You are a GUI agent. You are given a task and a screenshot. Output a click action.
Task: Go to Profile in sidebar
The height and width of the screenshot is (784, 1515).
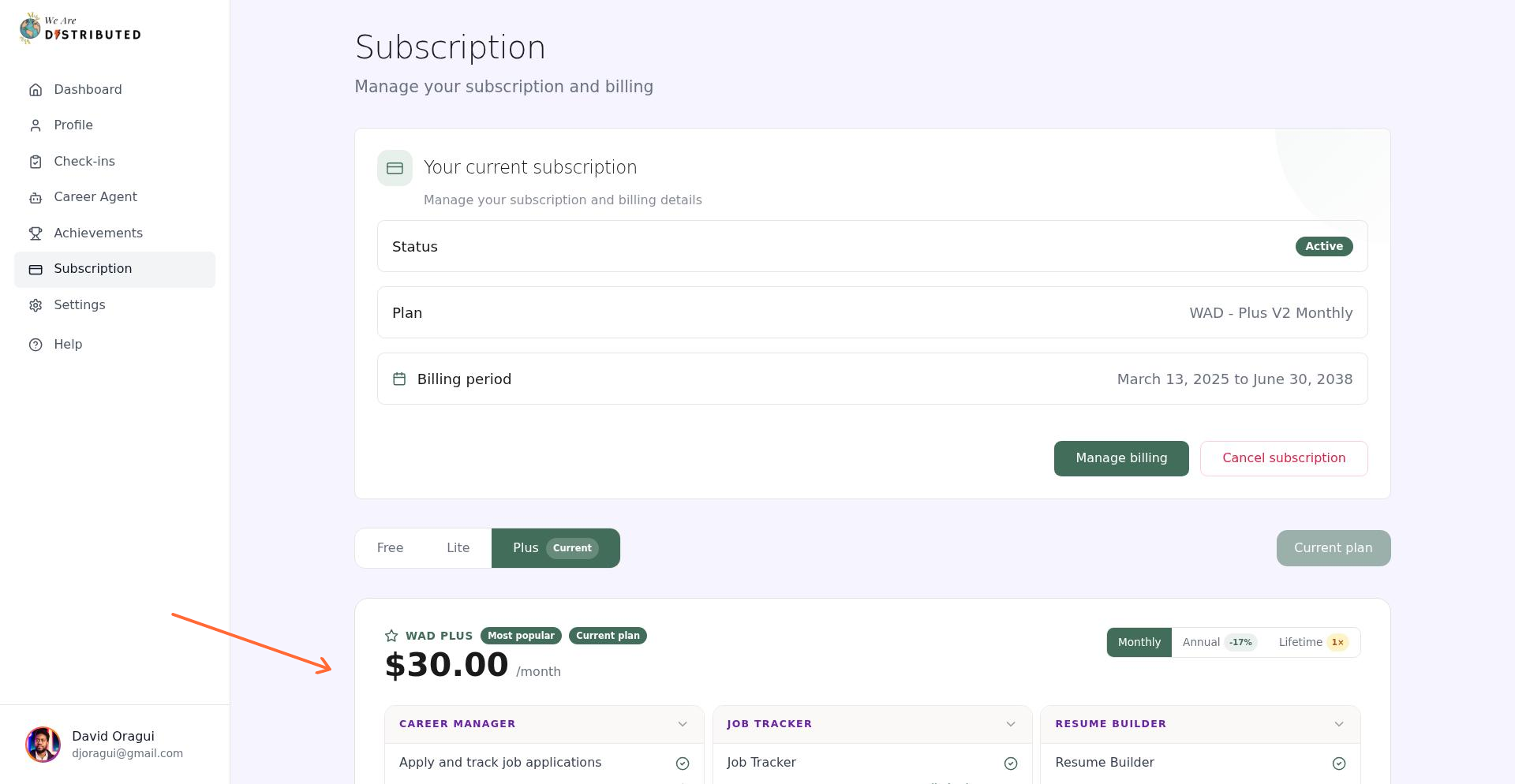[x=114, y=125]
